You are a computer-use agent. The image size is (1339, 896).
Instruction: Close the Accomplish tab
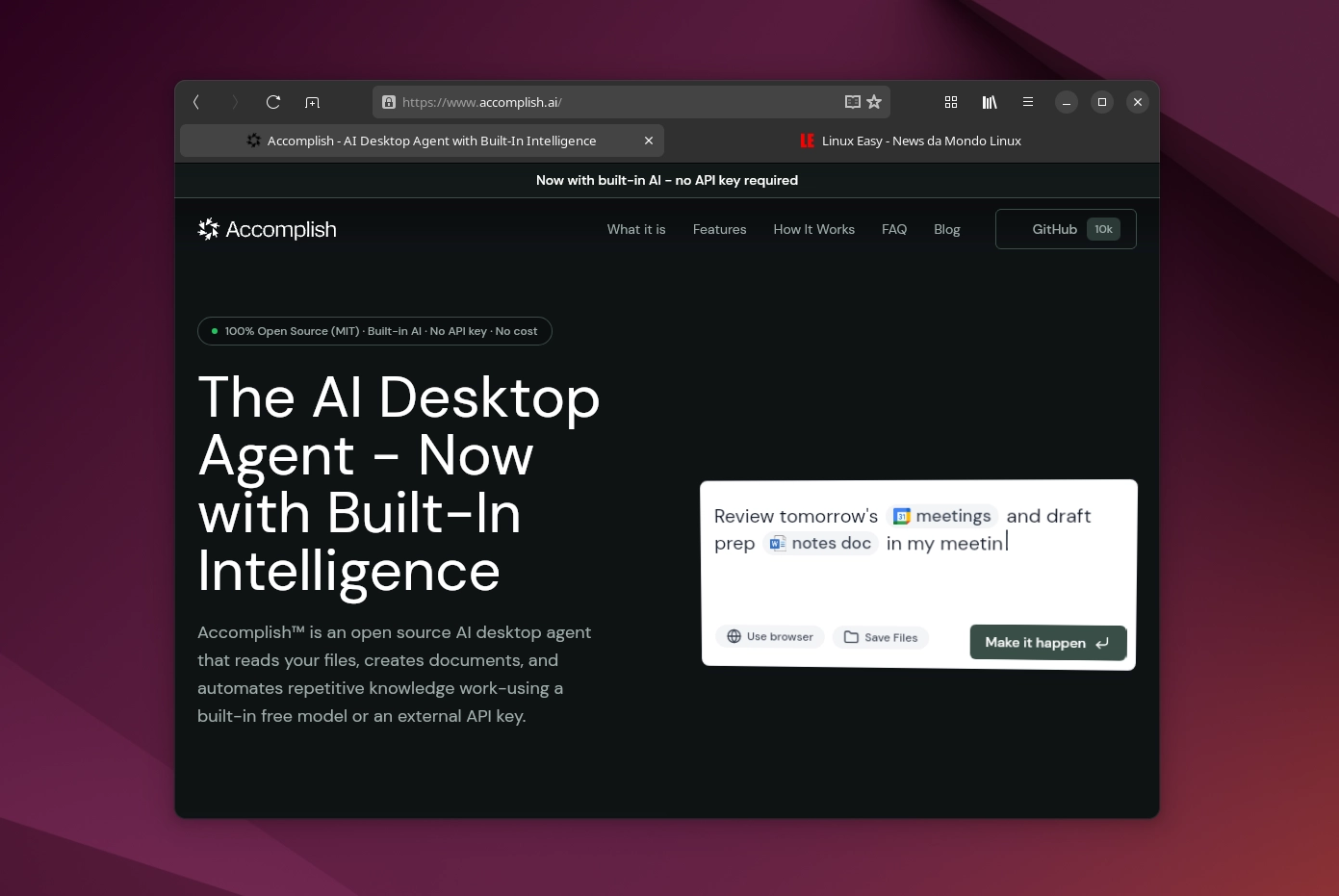tap(649, 141)
